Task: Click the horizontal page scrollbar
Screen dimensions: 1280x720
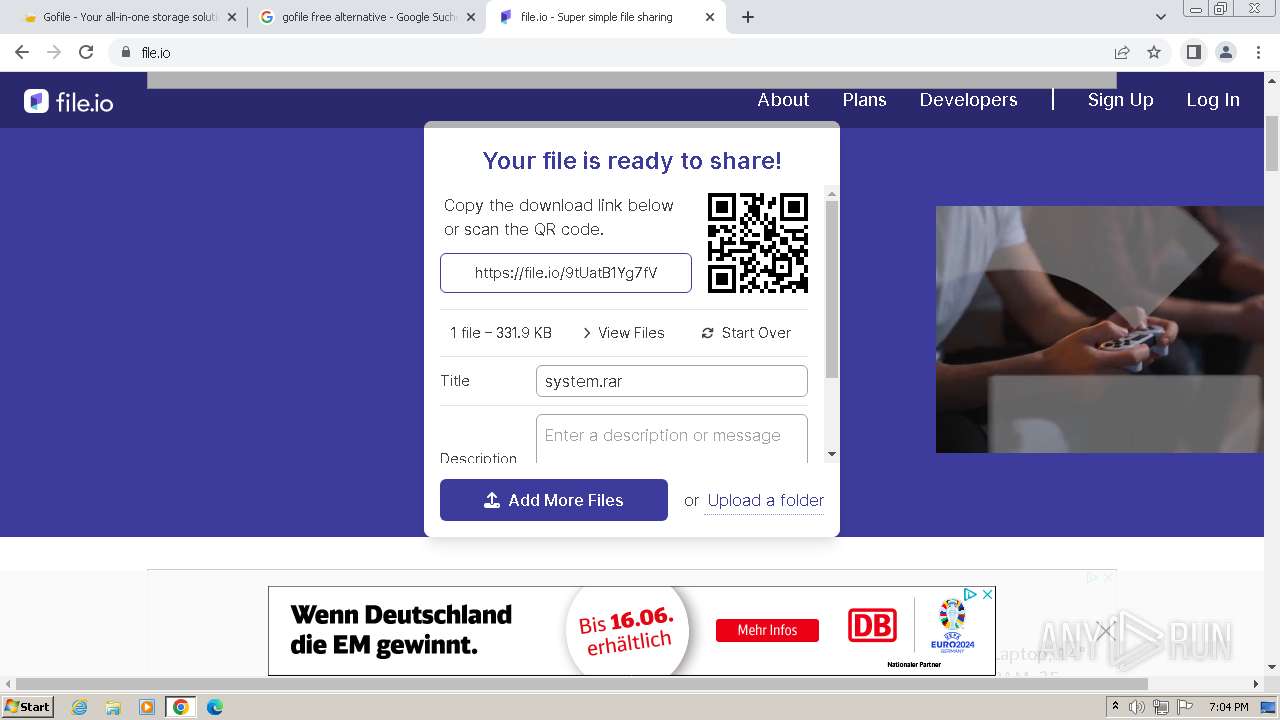Action: click(x=580, y=684)
